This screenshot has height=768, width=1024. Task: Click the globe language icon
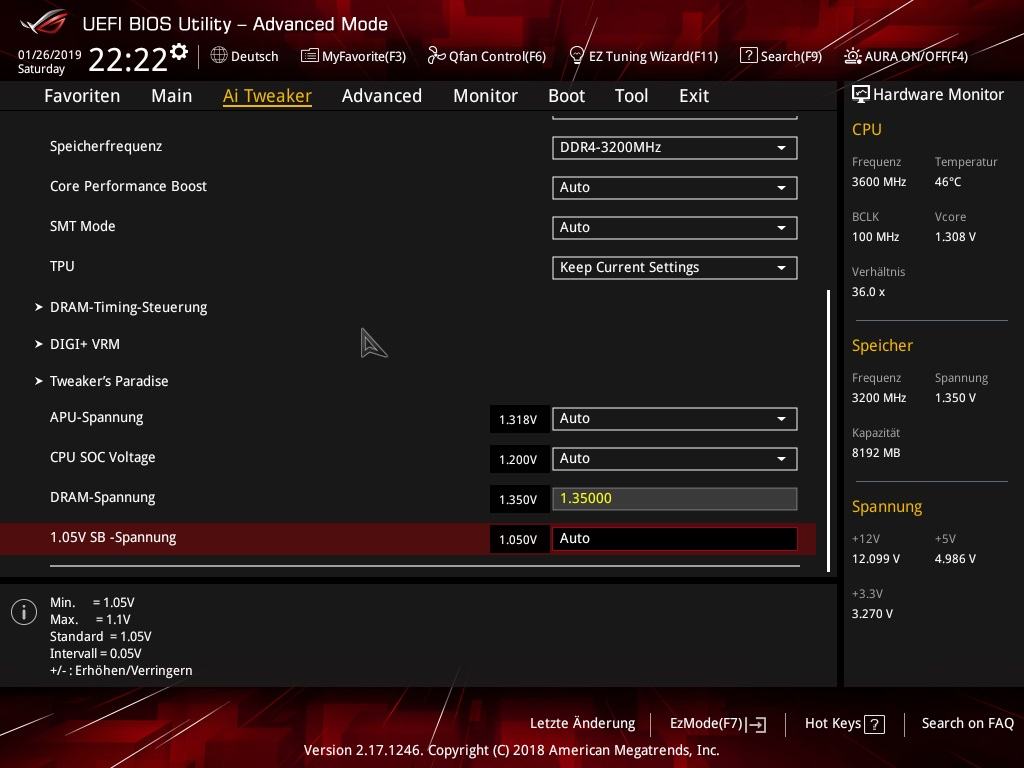pyautogui.click(x=219, y=56)
